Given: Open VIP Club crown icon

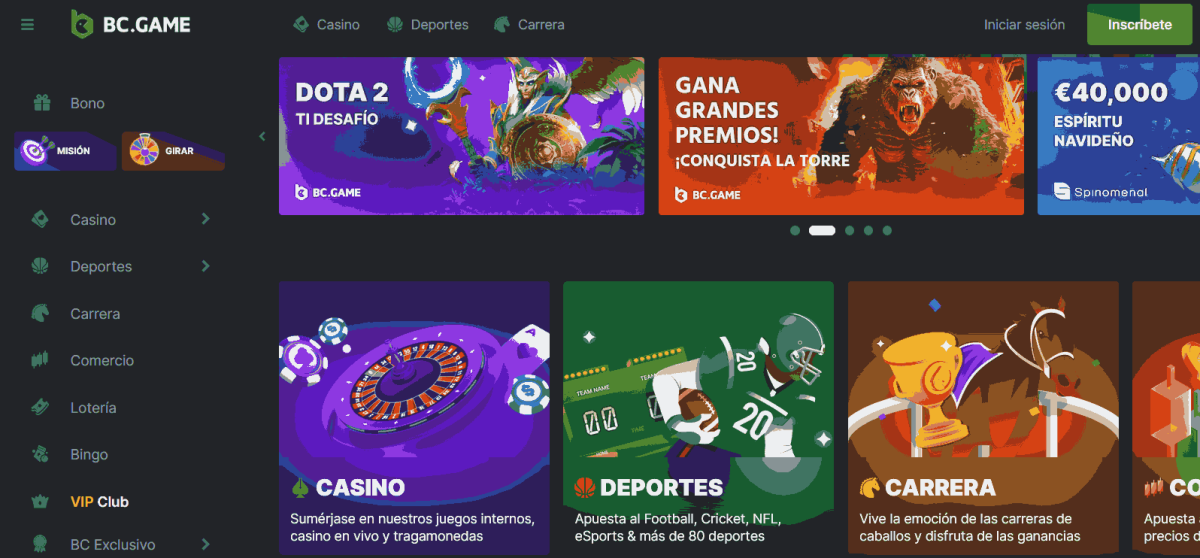Looking at the screenshot, I should (41, 501).
